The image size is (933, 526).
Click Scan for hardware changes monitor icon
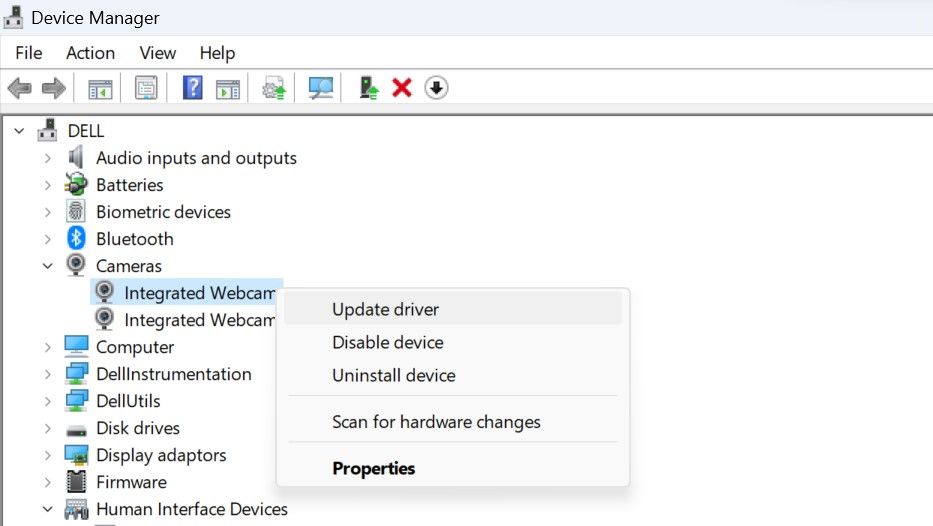coord(321,88)
